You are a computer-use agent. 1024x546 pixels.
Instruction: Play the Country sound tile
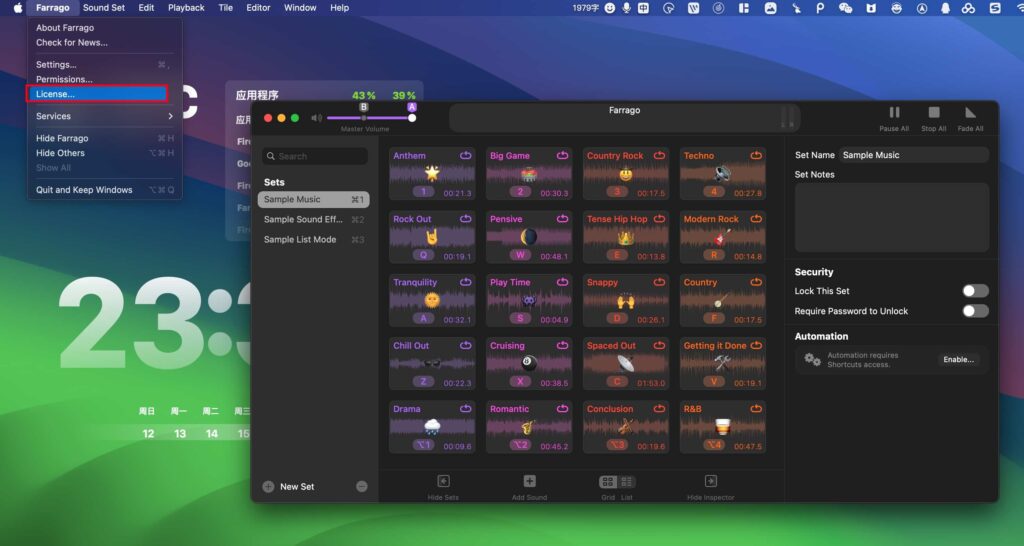click(722, 300)
